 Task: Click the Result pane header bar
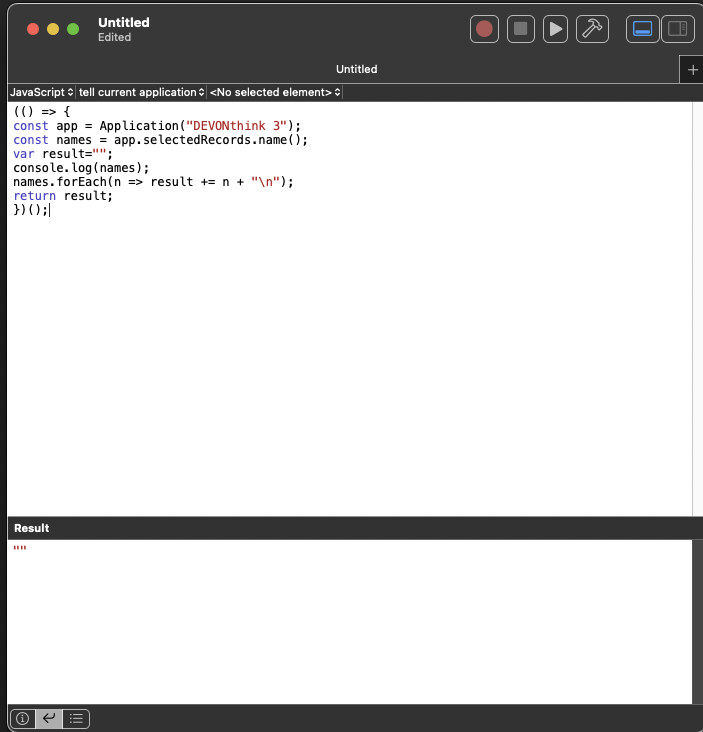[350, 528]
